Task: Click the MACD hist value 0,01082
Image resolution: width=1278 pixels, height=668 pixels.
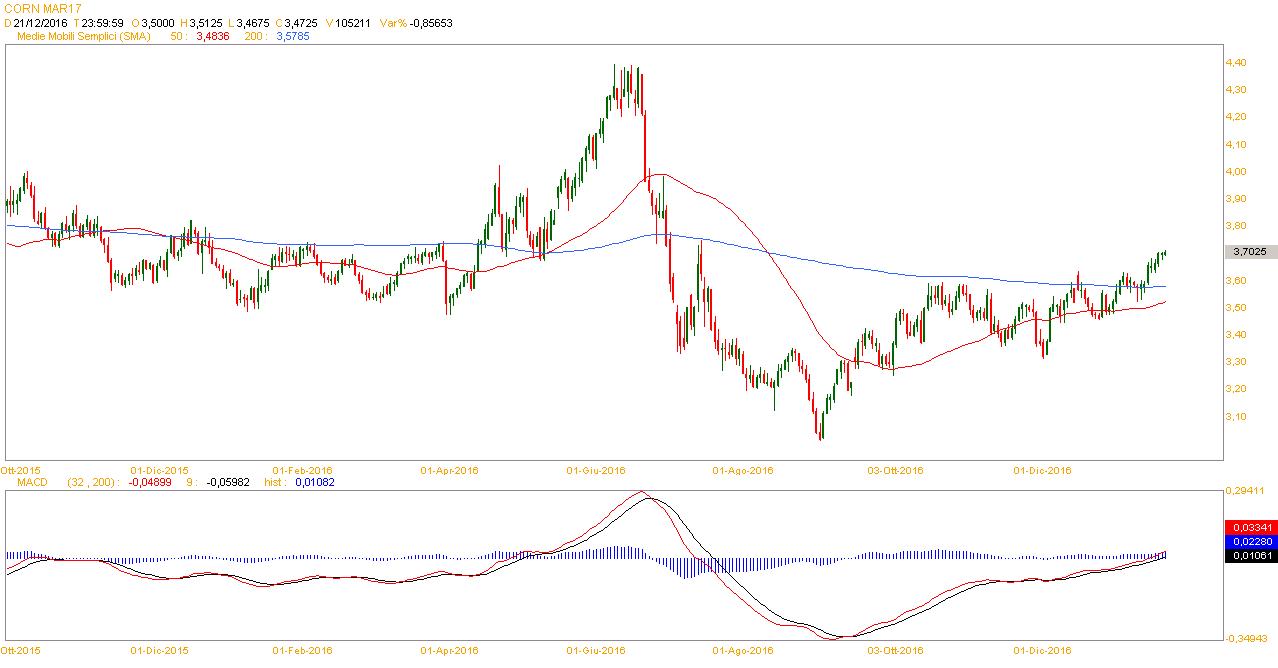Action: 314,482
